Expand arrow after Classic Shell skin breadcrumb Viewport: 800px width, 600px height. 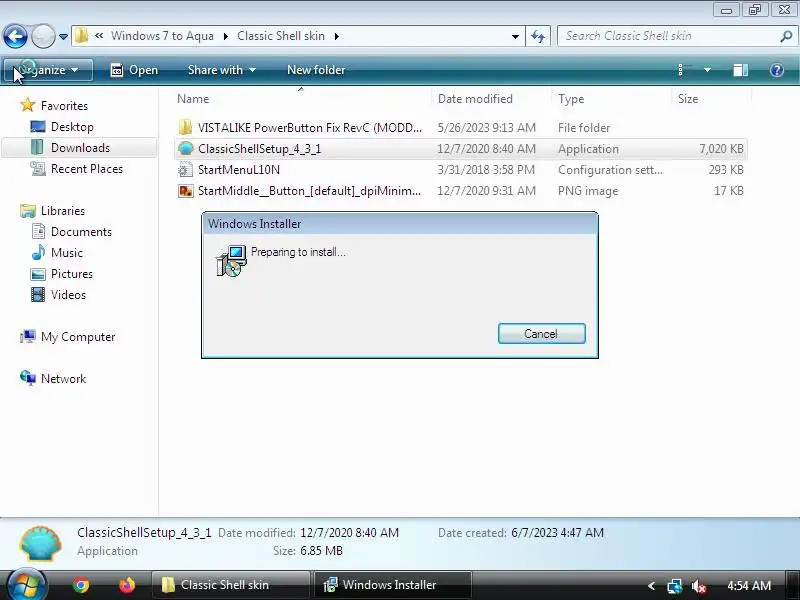pyautogui.click(x=337, y=36)
